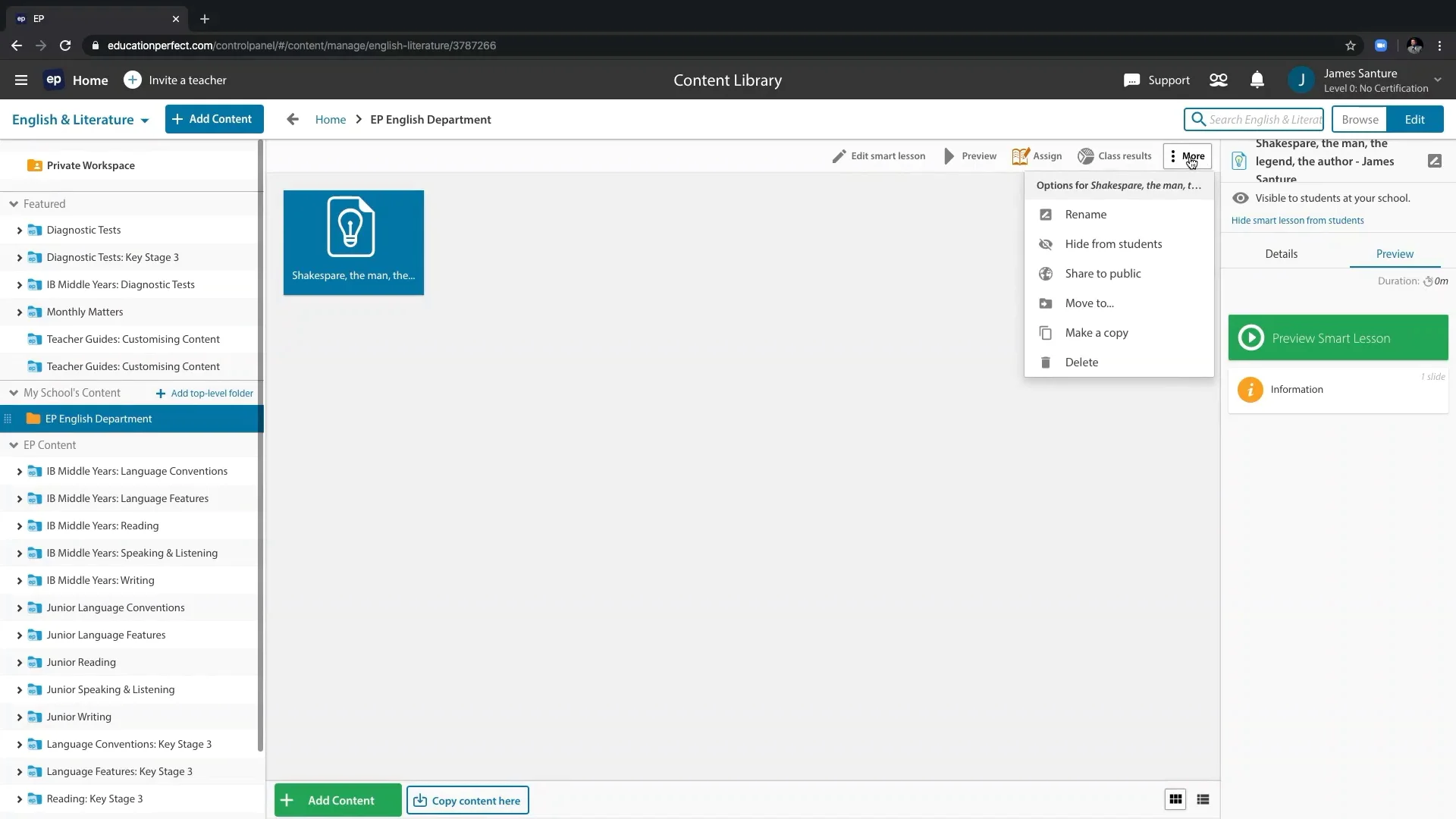This screenshot has width=1456, height=819.
Task: Collapse the EP Content section
Action: 14,445
